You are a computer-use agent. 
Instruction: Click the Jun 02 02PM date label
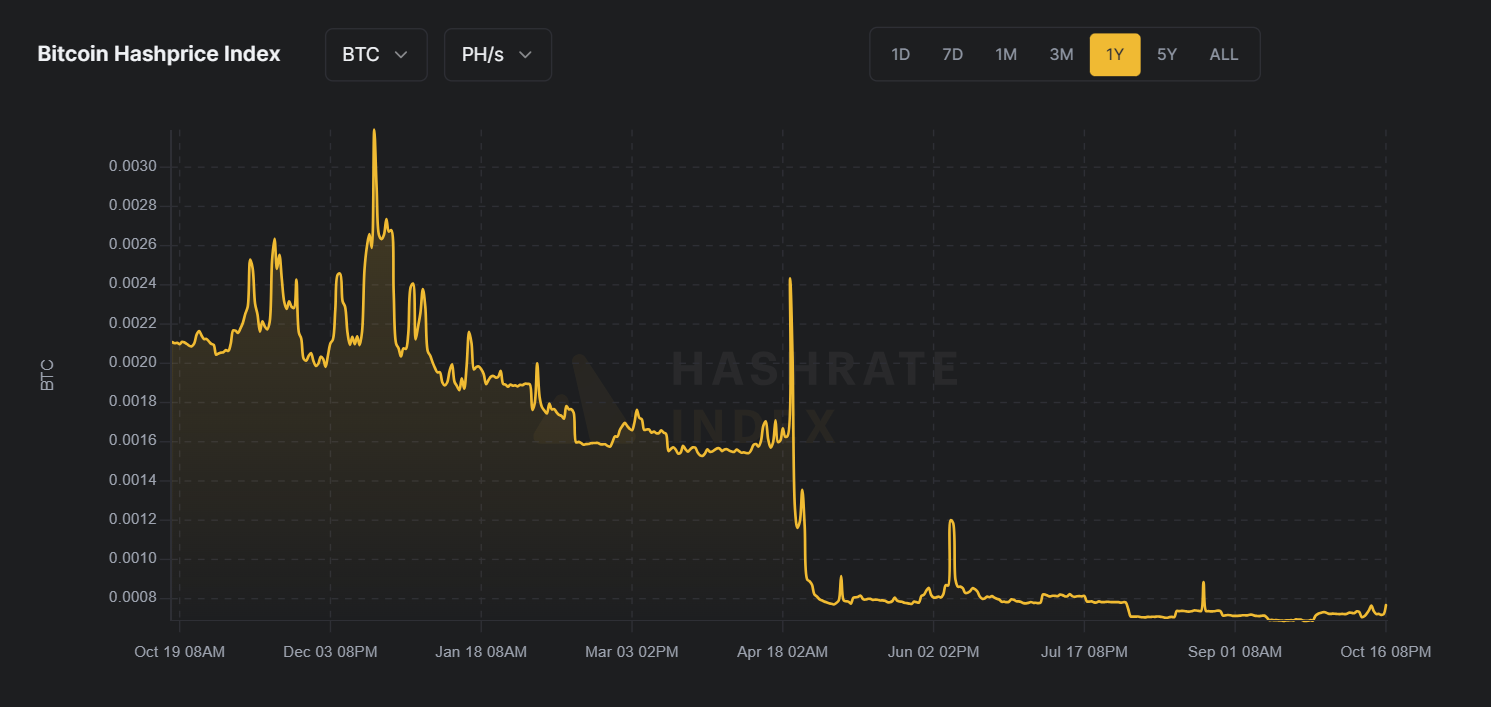point(934,652)
